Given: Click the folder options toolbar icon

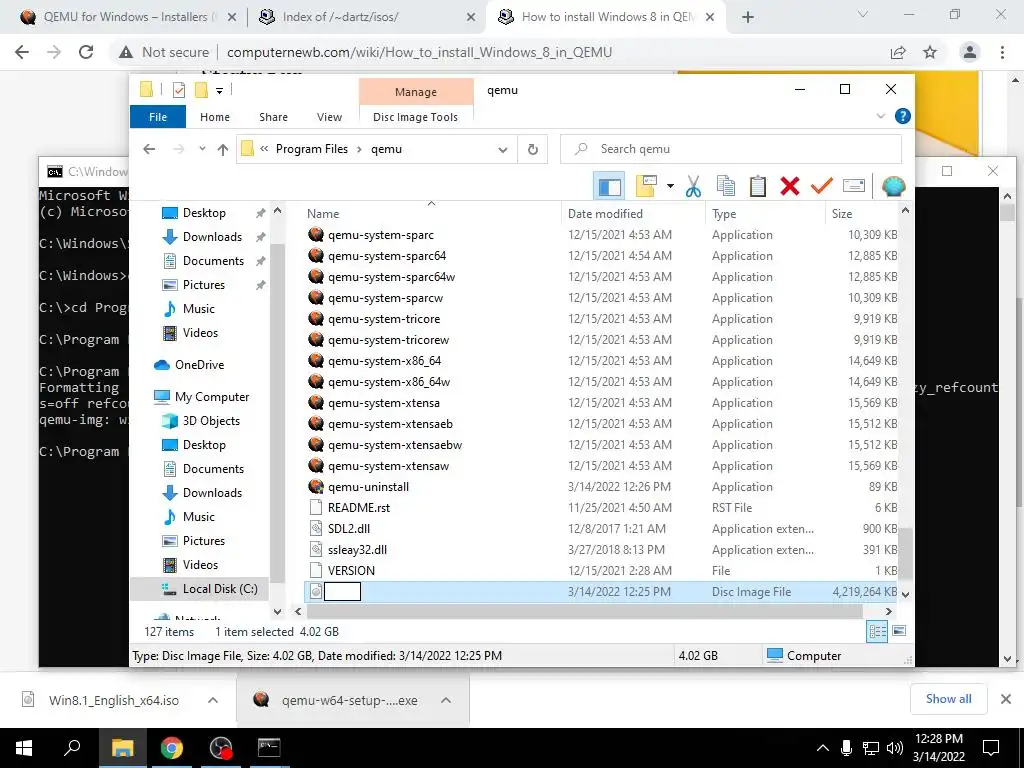Looking at the screenshot, I should click(646, 186).
